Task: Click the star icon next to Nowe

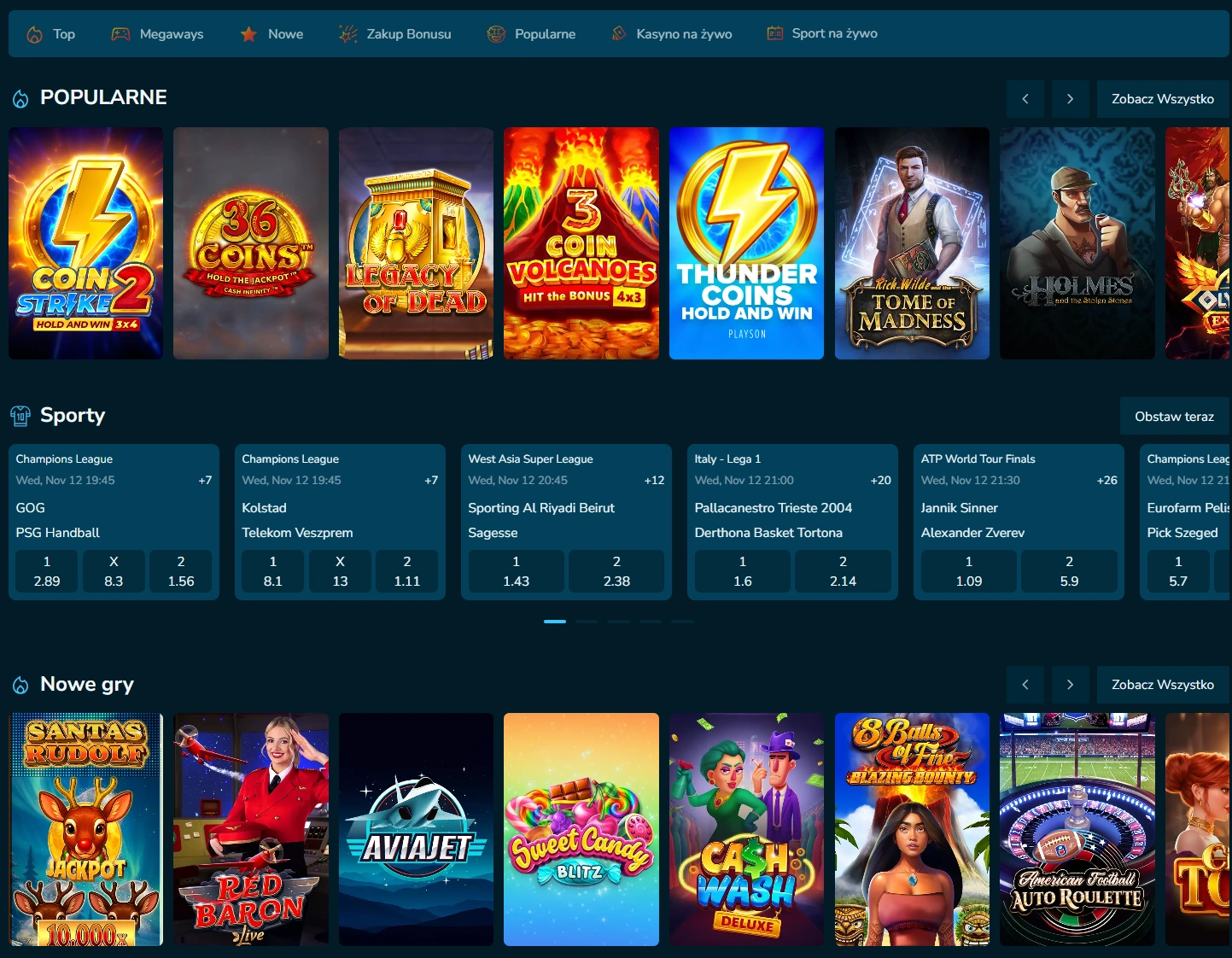Action: [x=248, y=34]
